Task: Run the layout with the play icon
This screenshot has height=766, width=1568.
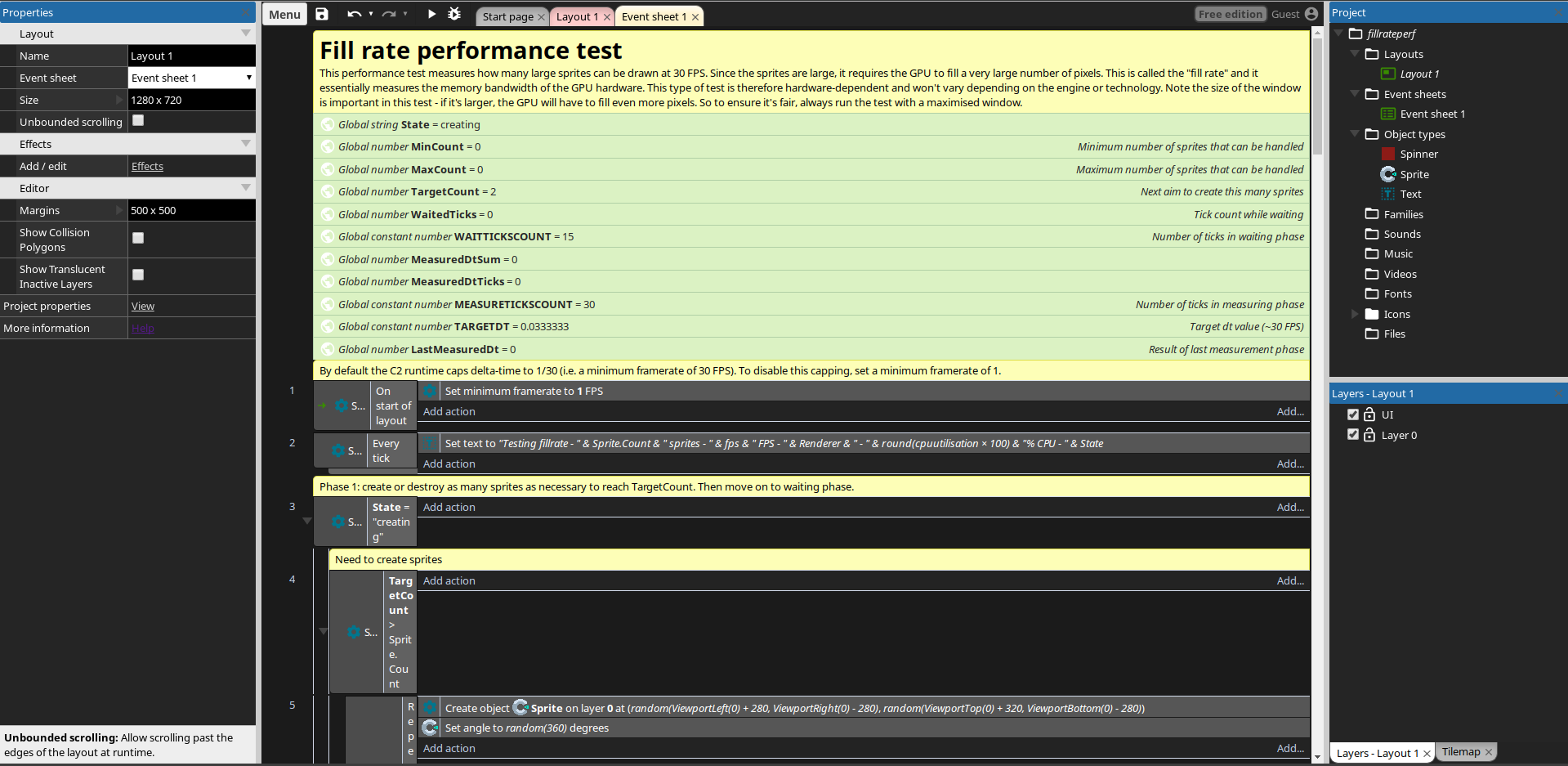Action: (431, 14)
